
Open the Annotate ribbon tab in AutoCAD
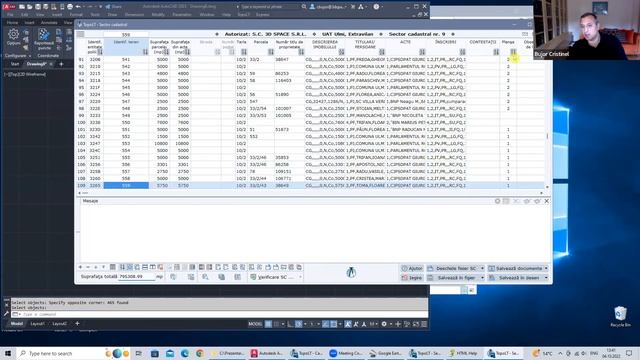click(49, 23)
